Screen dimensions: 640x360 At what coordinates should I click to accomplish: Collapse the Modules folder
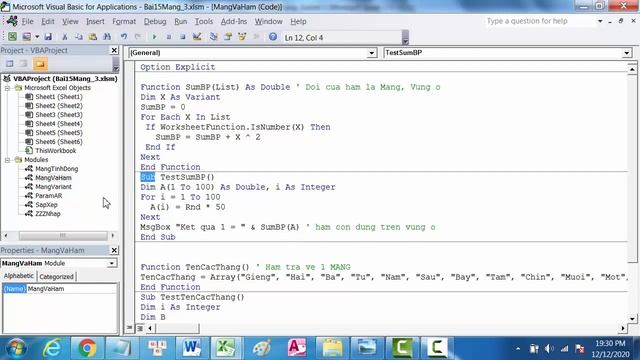pyautogui.click(x=7, y=160)
